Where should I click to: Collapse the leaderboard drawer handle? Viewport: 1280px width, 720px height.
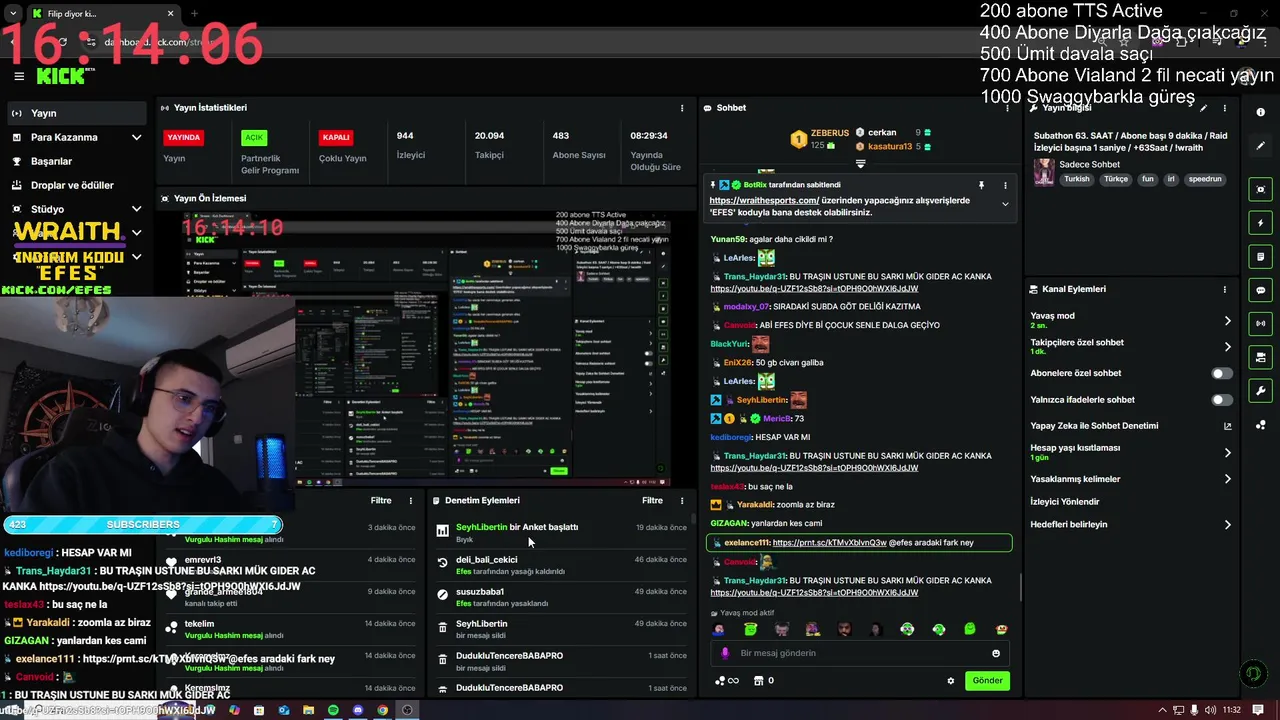tap(860, 163)
